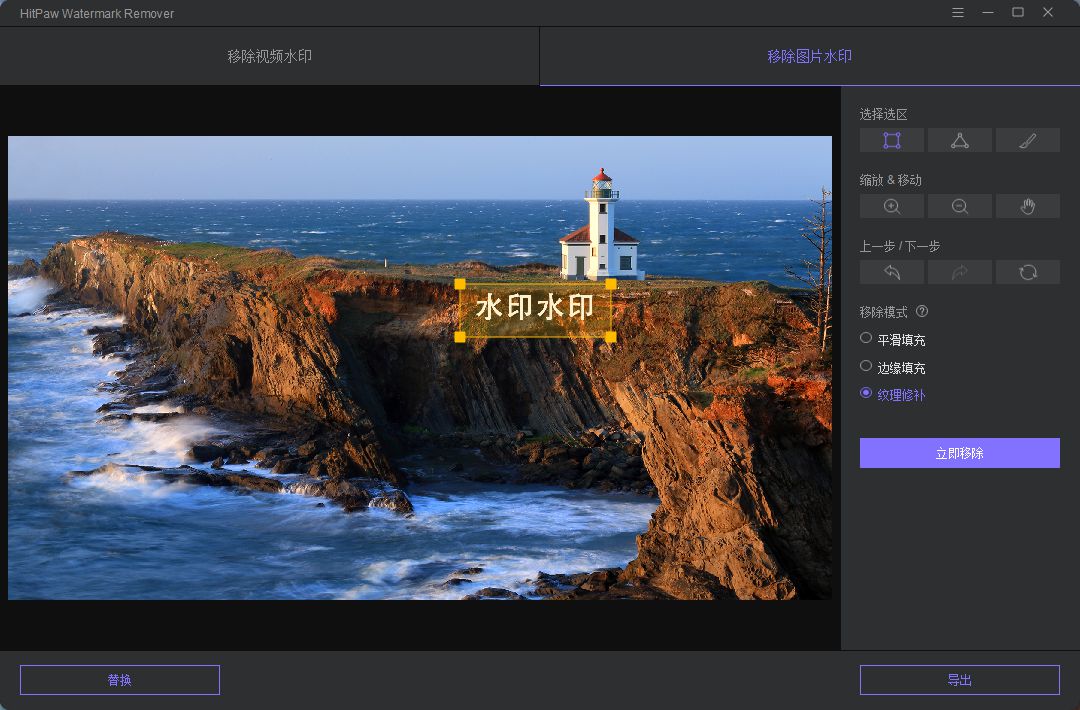Open help for 移除模式 question mark

point(922,311)
